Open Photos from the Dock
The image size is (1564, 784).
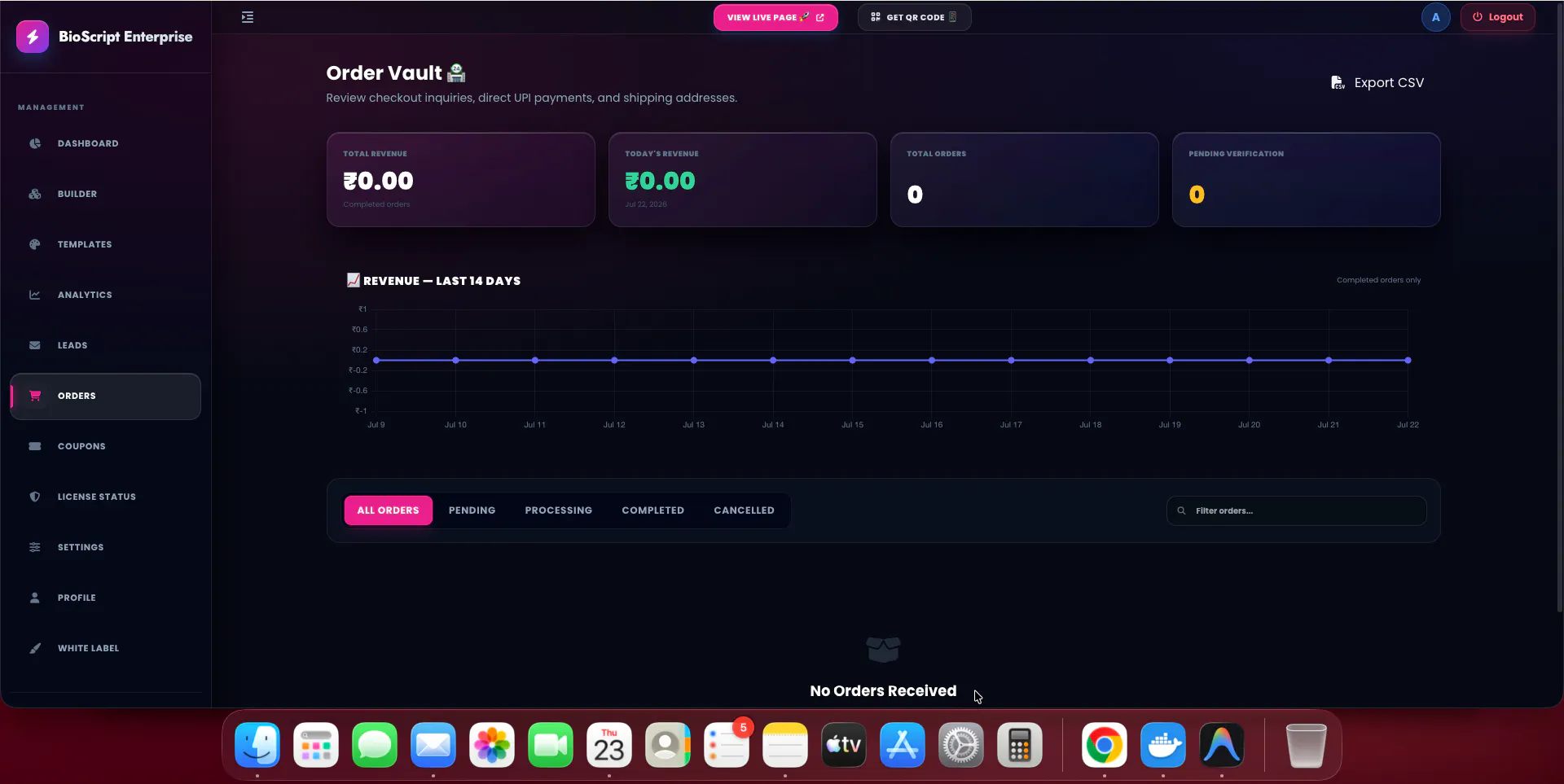[x=492, y=745]
